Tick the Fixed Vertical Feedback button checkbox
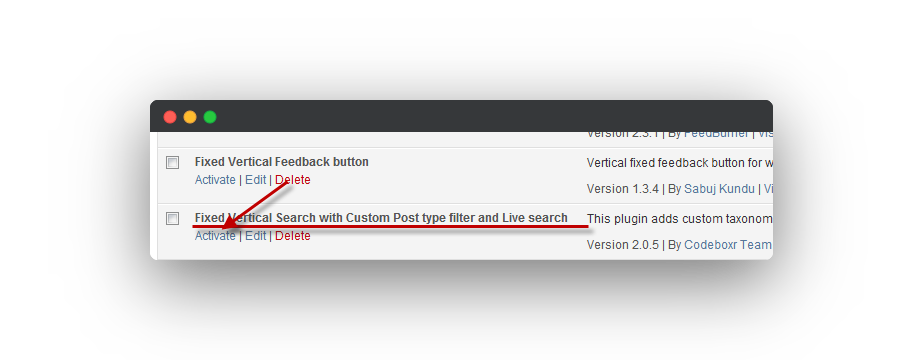Image resolution: width=923 pixels, height=360 pixels. coord(172,163)
